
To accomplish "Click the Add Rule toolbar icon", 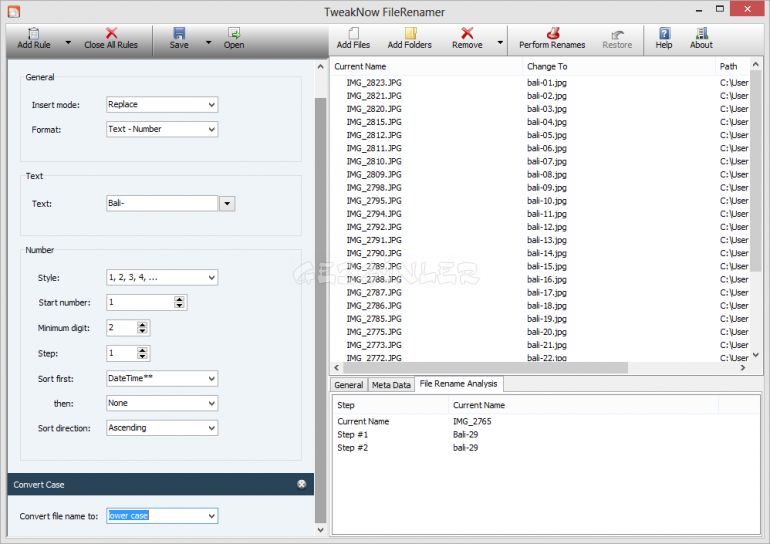I will coord(33,33).
